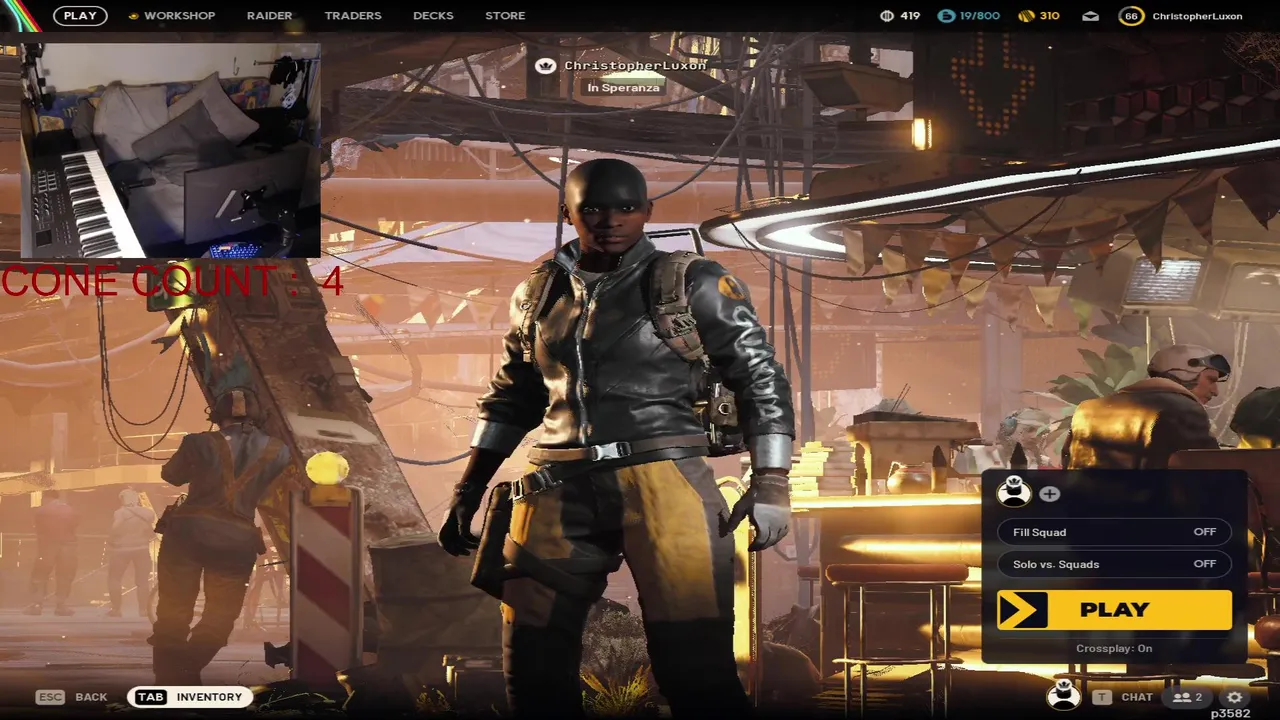Click the ESC key hint
The image size is (1280, 720).
(50, 697)
